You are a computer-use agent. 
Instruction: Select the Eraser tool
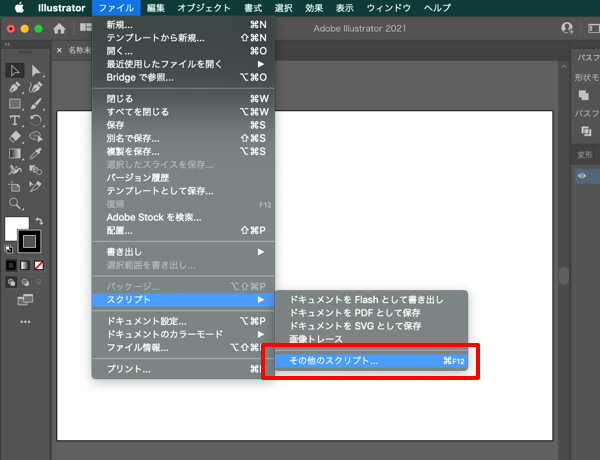point(15,137)
